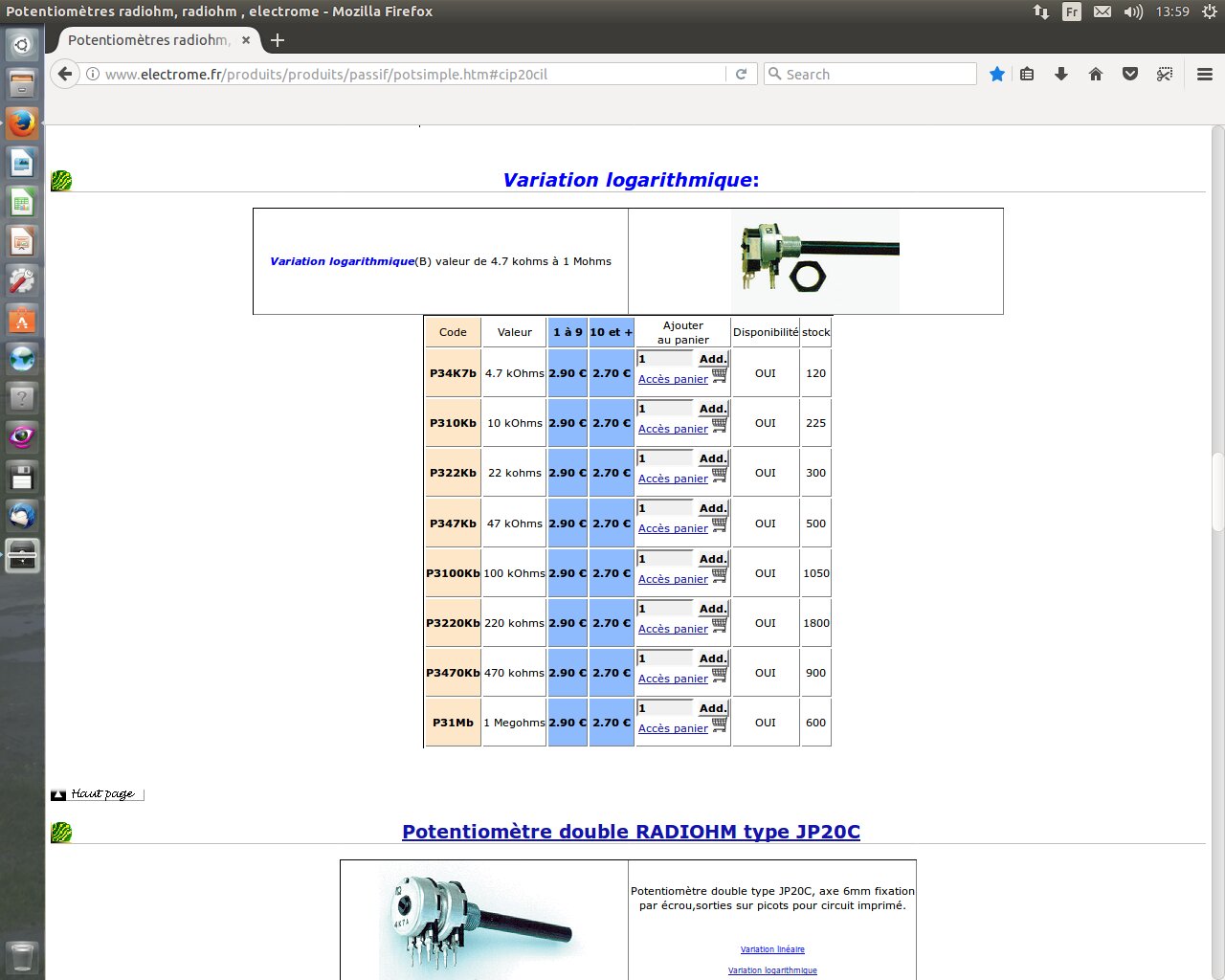This screenshot has height=980, width=1225.
Task: Click the logarithmic potentiometer photo
Action: coord(815,261)
